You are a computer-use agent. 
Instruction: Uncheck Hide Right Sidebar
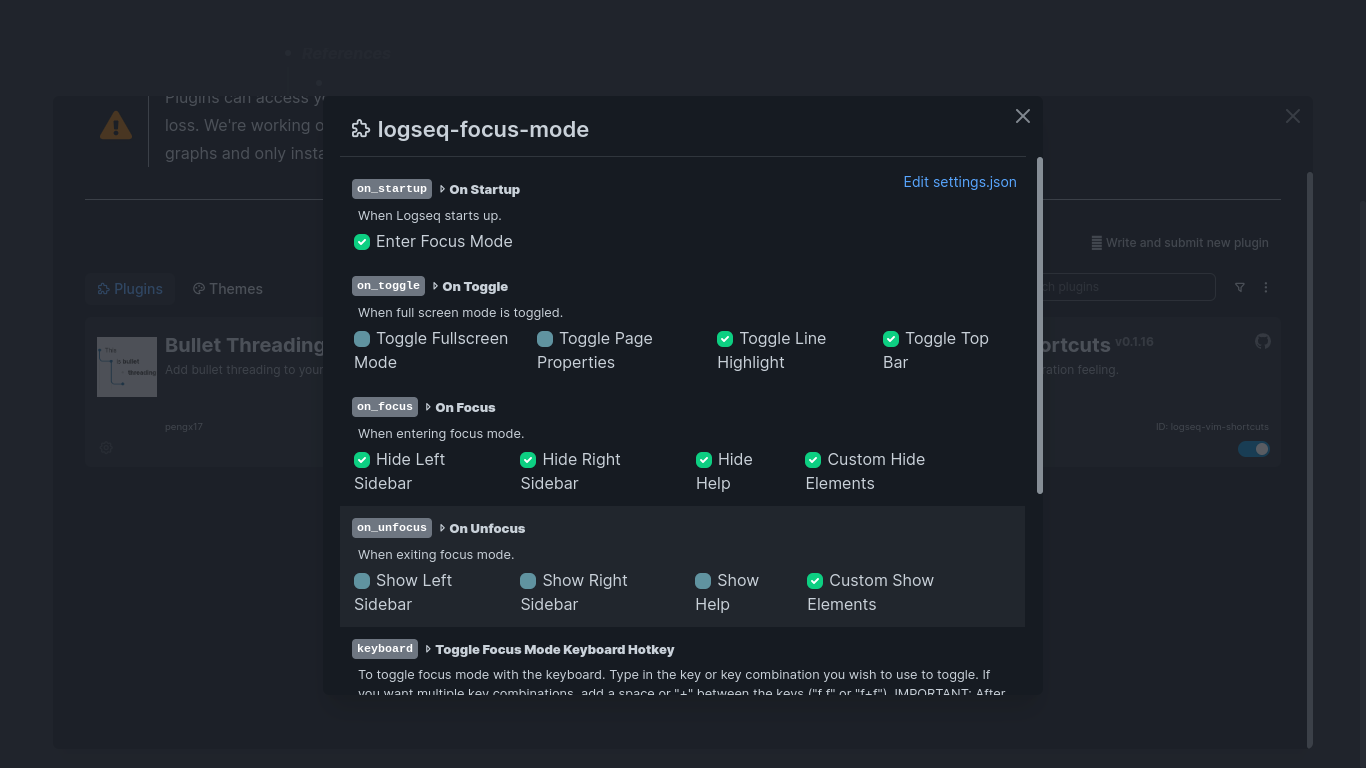[x=528, y=460]
